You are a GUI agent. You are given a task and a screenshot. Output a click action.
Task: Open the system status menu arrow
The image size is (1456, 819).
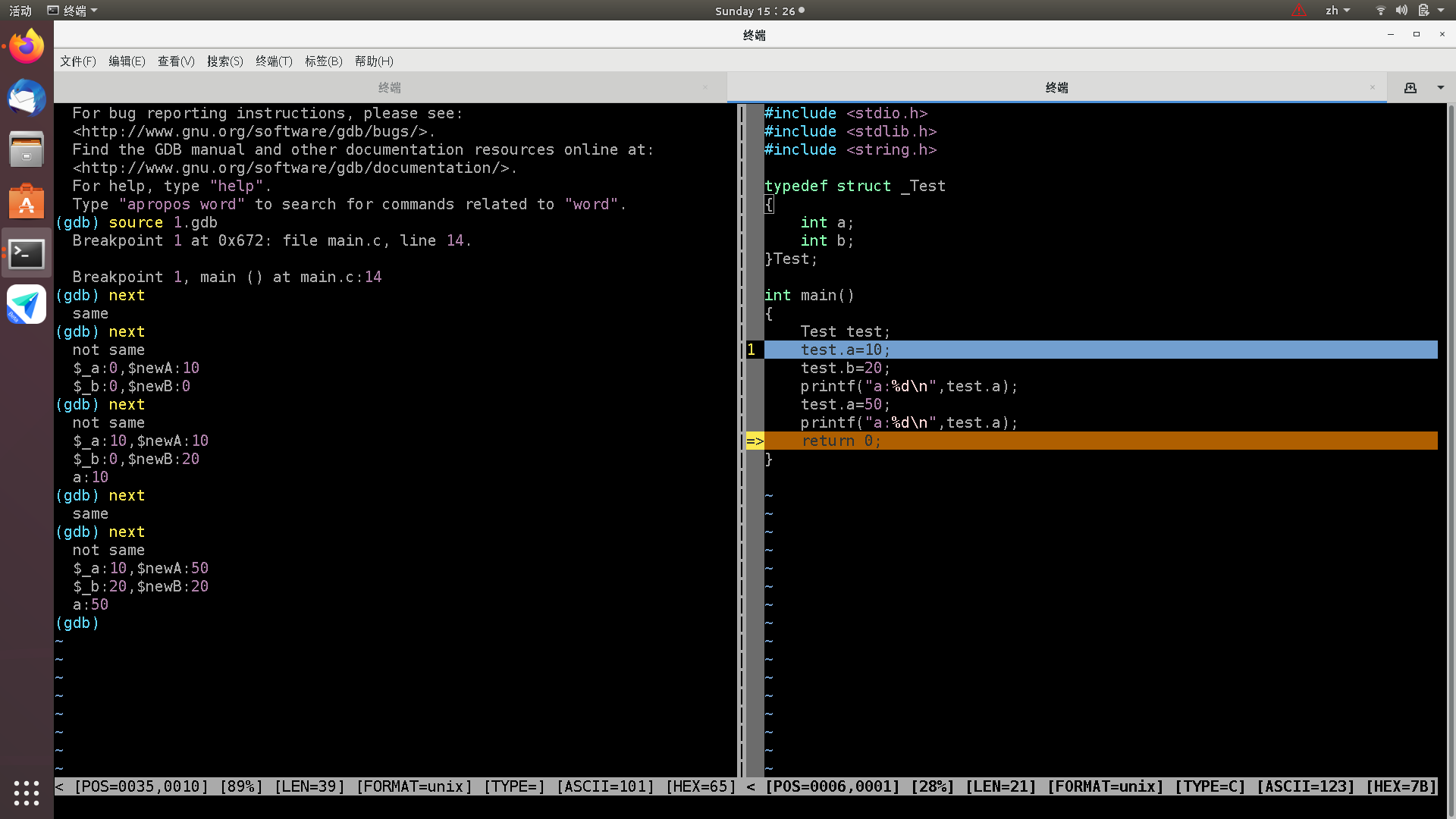(x=1441, y=11)
